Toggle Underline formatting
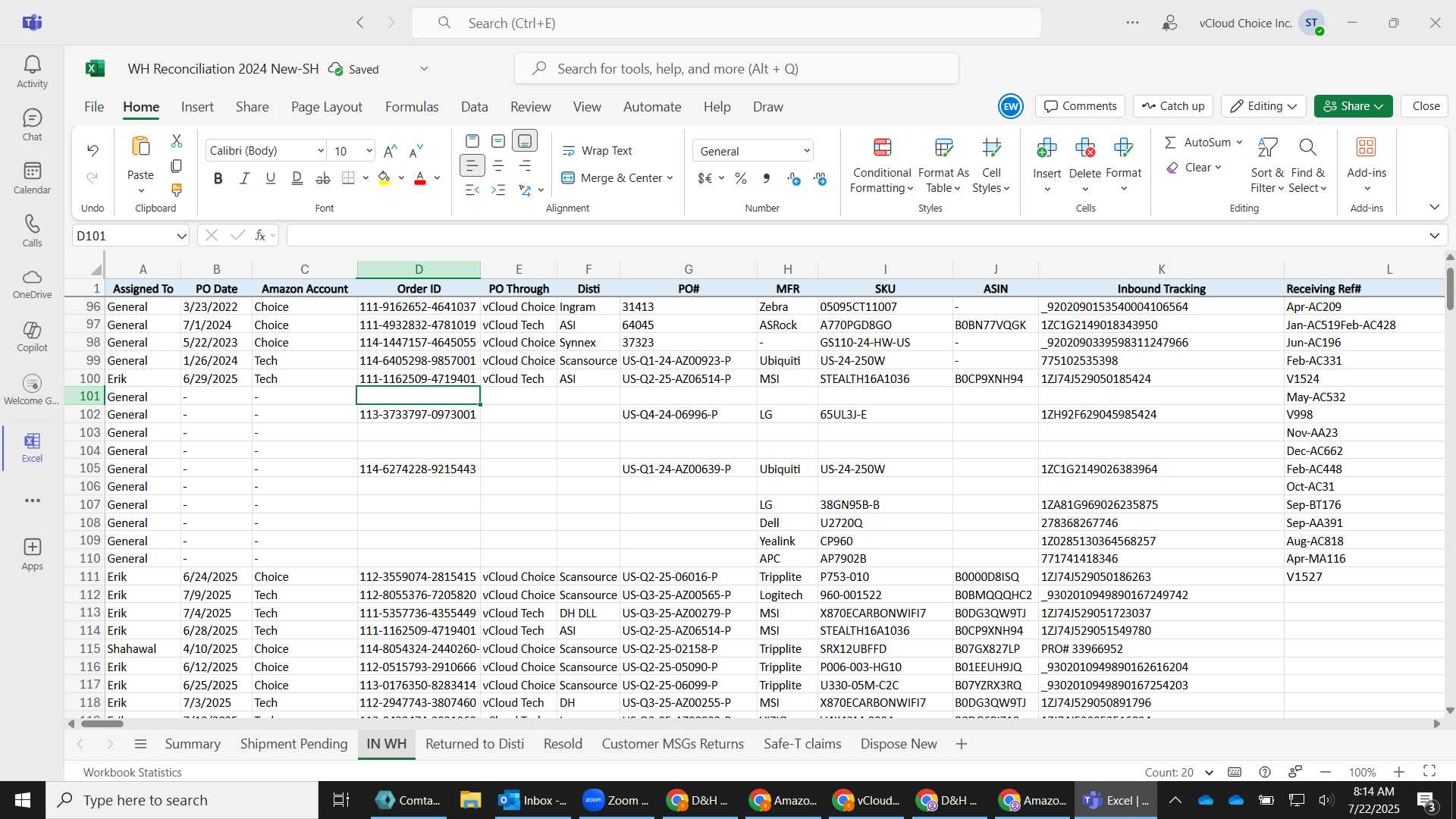The image size is (1456, 819). tap(270, 178)
